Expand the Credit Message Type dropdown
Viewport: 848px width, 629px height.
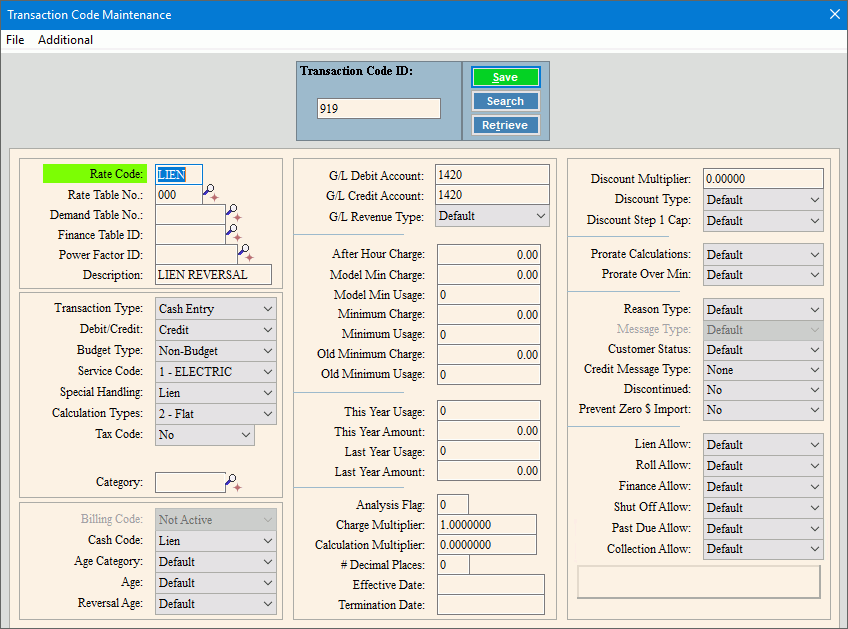click(763, 370)
